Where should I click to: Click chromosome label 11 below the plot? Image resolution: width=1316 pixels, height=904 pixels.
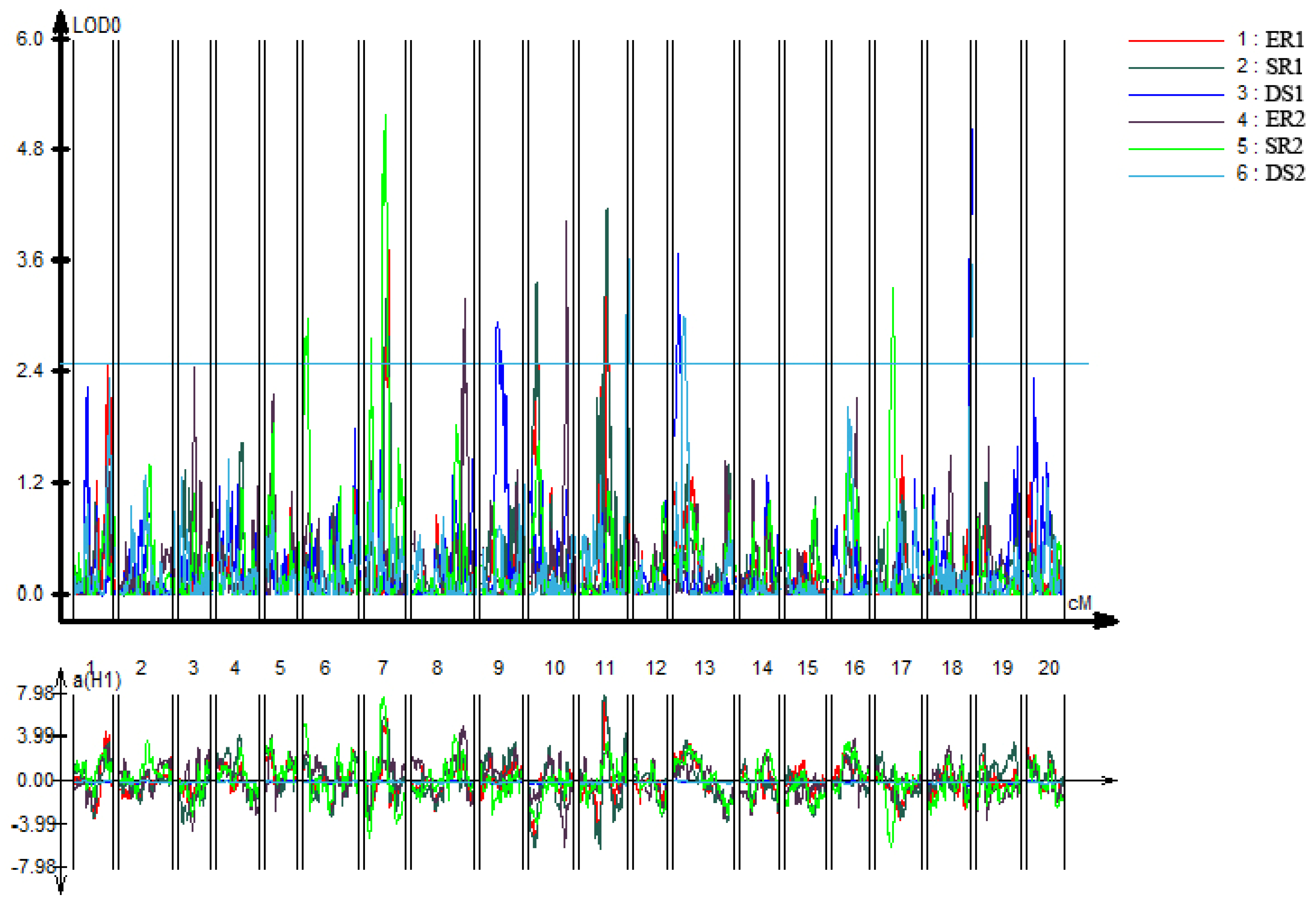tap(605, 668)
